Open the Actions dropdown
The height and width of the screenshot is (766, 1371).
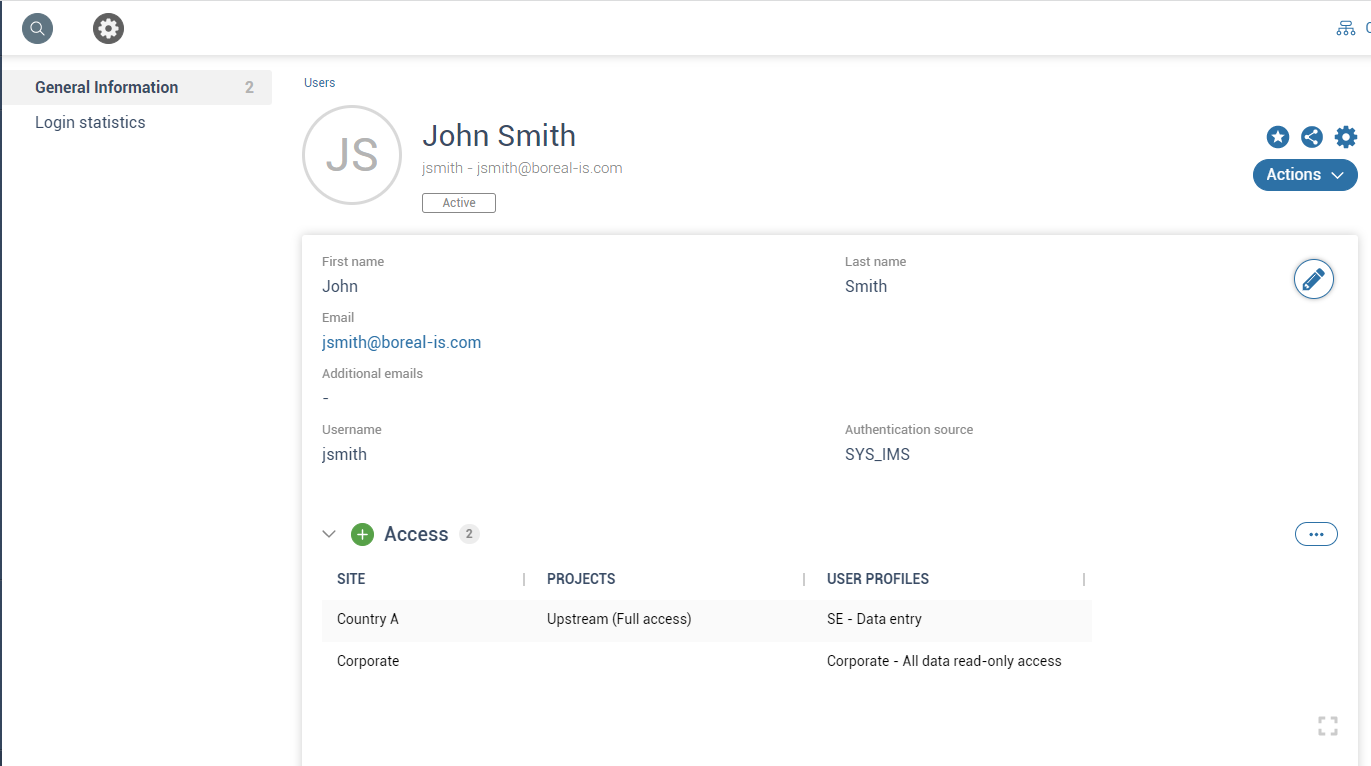point(1304,175)
